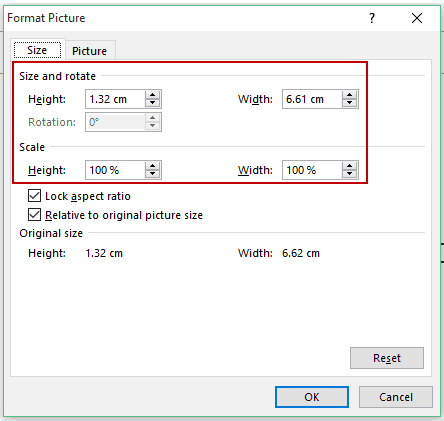The image size is (444, 421).
Task: Switch to the Picture tab
Action: (90, 51)
